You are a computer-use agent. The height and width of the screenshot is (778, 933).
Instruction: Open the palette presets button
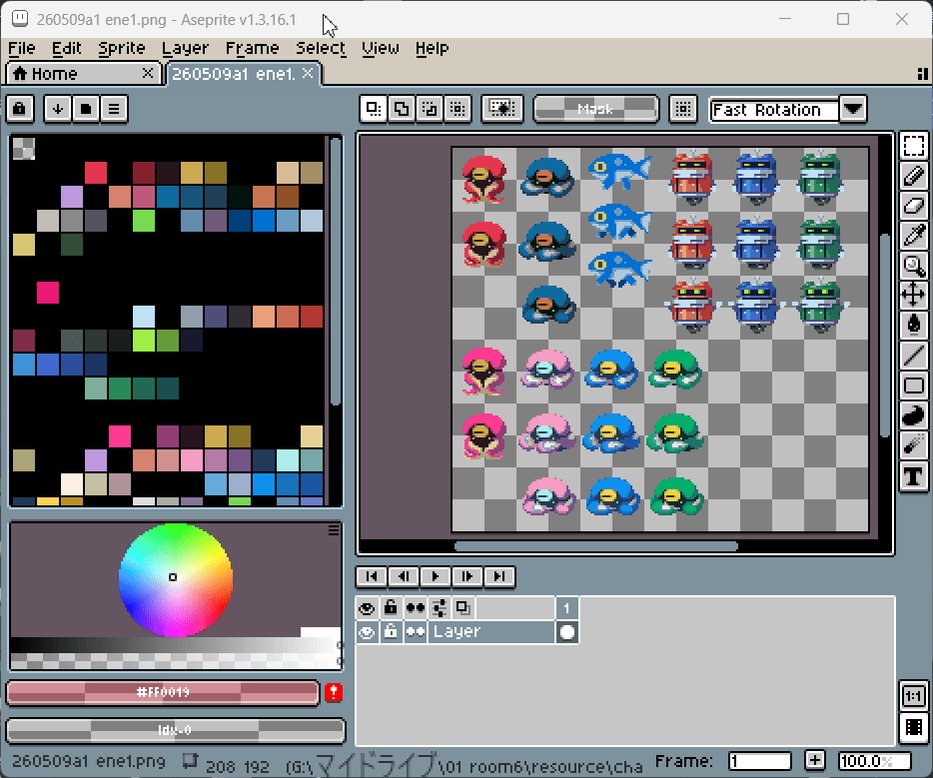[86, 109]
